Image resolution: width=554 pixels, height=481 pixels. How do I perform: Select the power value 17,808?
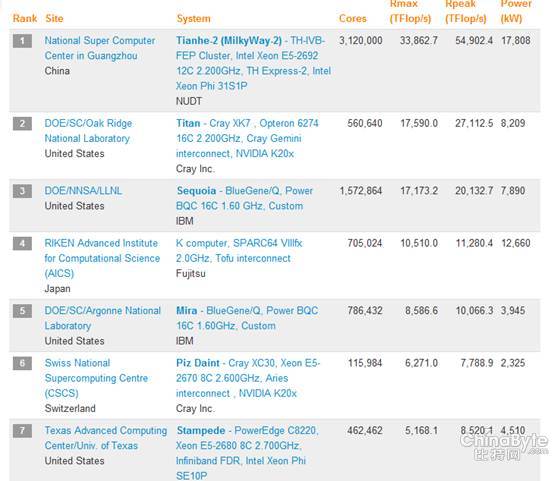(x=516, y=41)
